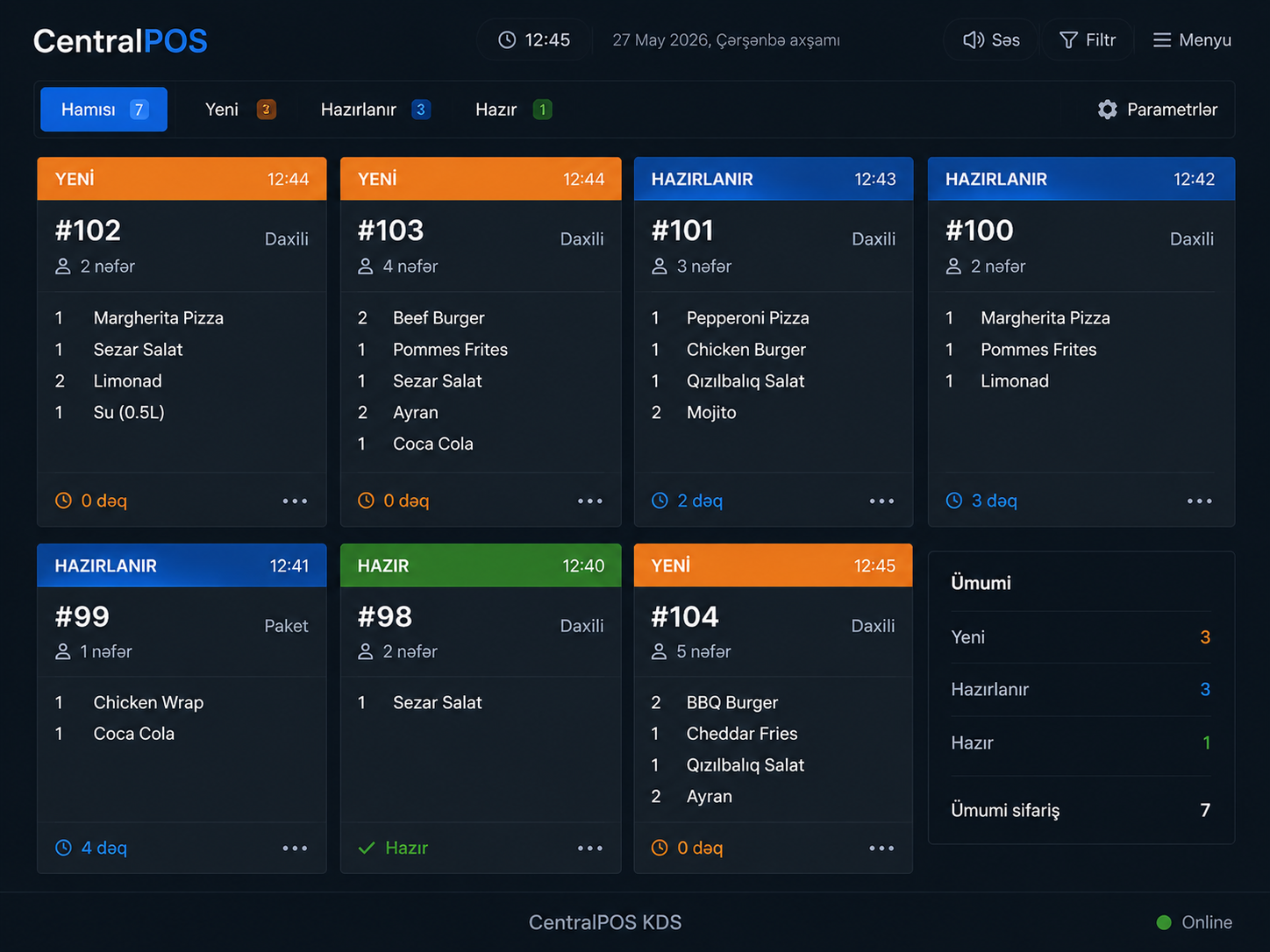The image size is (1270, 952).
Task: Click the timer clock icon on order #103
Action: tap(366, 501)
